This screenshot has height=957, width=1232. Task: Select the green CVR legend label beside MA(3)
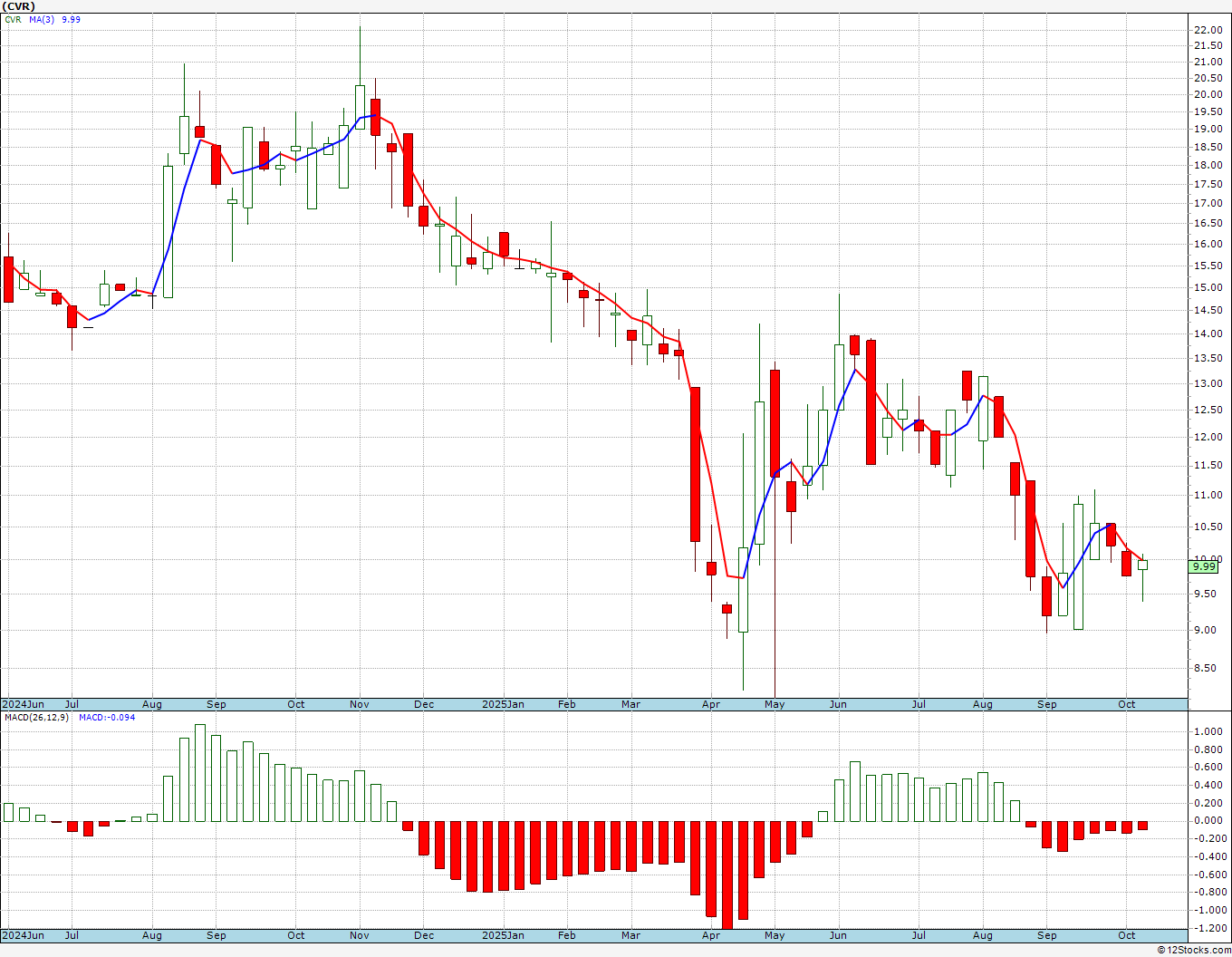pos(13,19)
